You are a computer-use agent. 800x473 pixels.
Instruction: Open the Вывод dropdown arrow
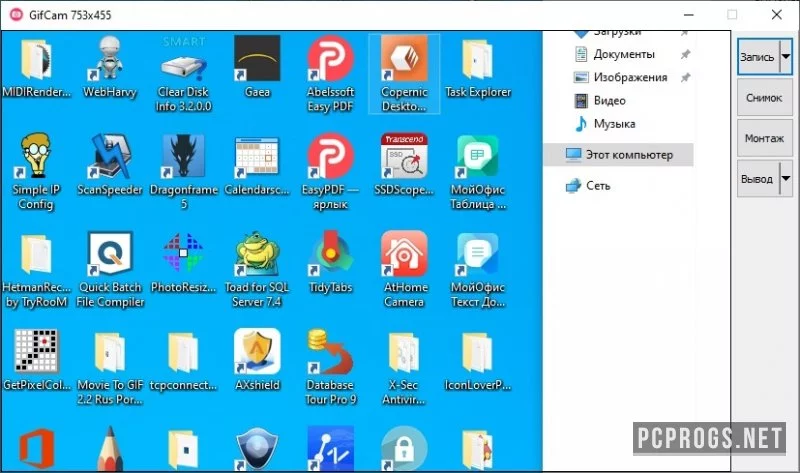click(786, 179)
